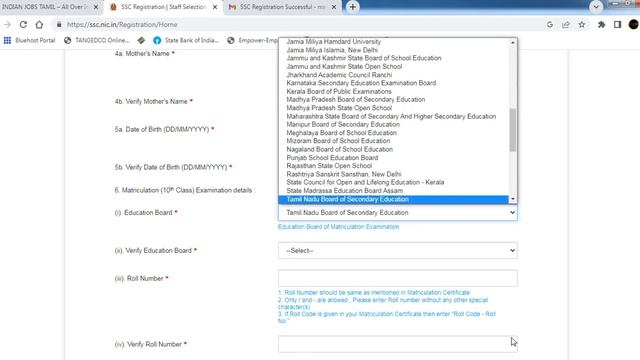
Task: Close the INDIAN JOBS TAMIL tab
Action: click(x=96, y=7)
